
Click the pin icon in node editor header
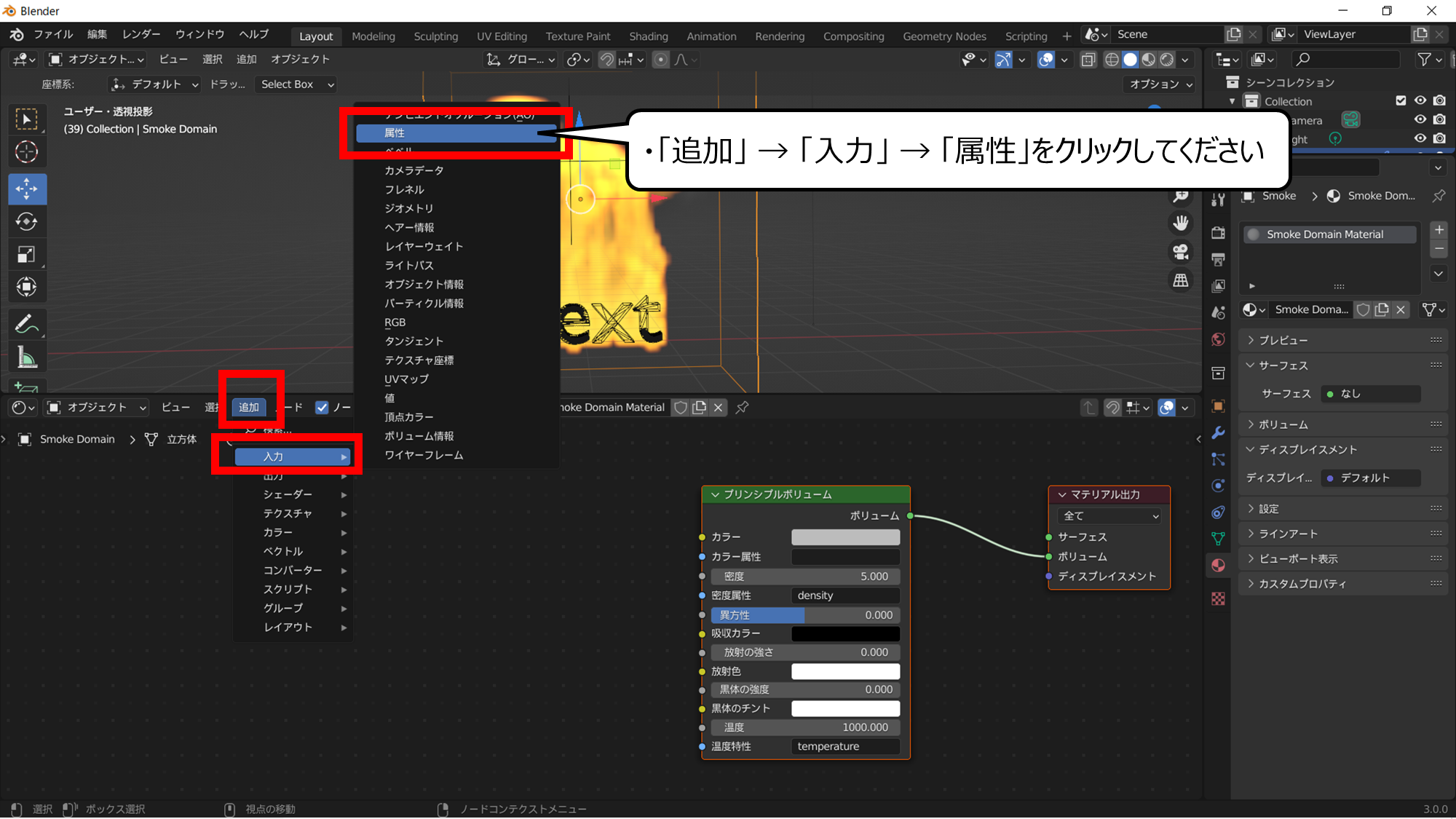point(742,408)
